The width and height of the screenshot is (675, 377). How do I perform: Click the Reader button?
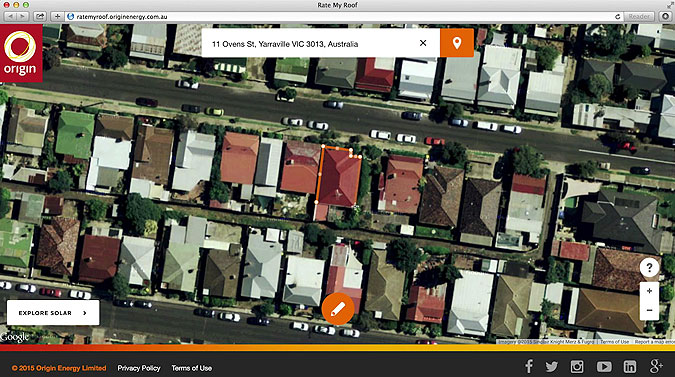639,16
